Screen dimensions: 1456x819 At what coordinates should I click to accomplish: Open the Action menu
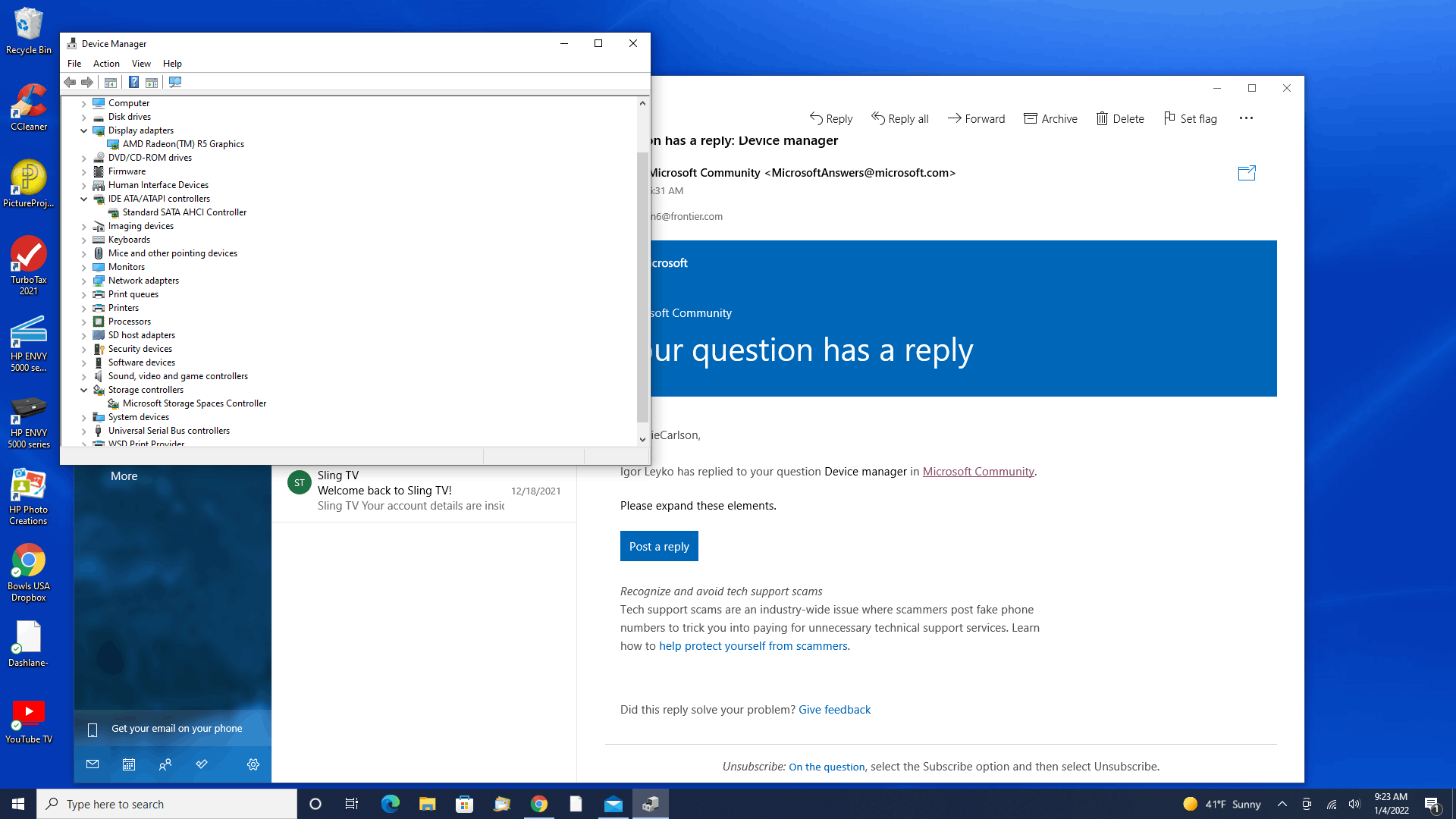tap(106, 64)
